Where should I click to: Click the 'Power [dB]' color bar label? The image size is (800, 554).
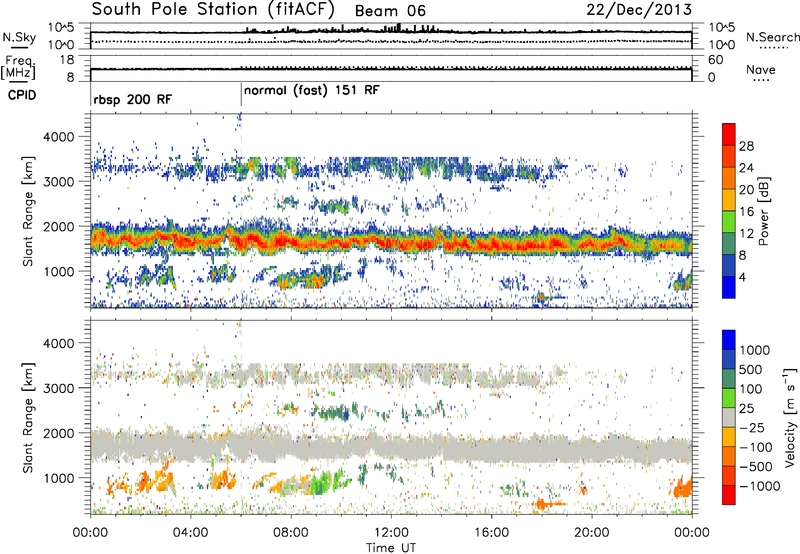tap(764, 211)
